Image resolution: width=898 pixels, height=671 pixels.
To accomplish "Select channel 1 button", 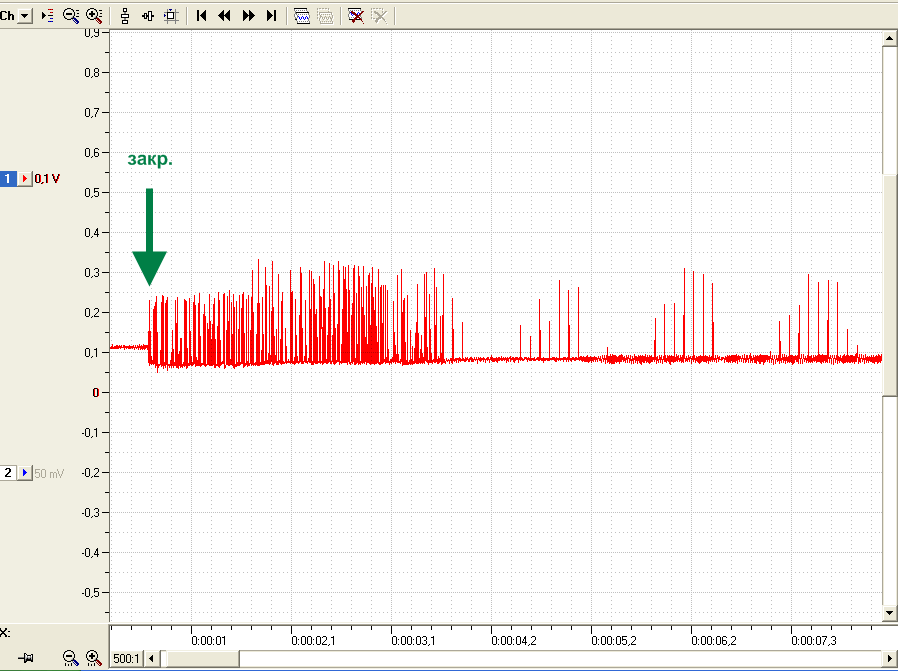I will click(x=7, y=179).
